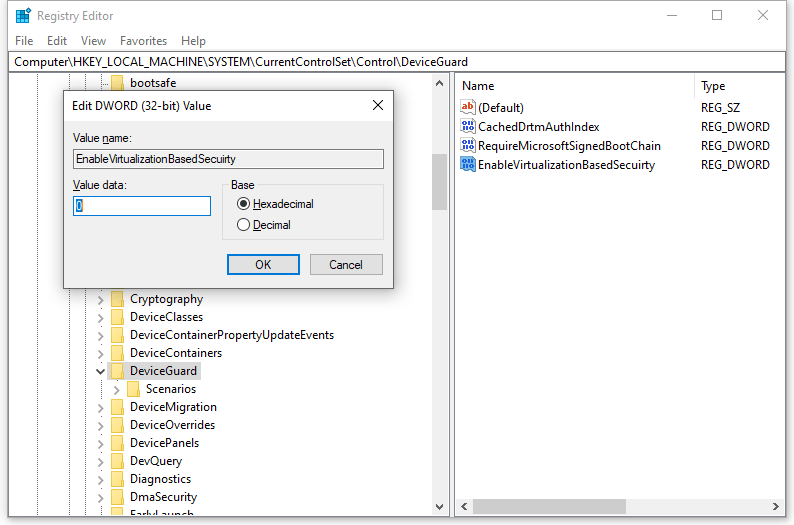Click values pane scroll right arrow
Image resolution: width=794 pixels, height=525 pixels.
776,506
